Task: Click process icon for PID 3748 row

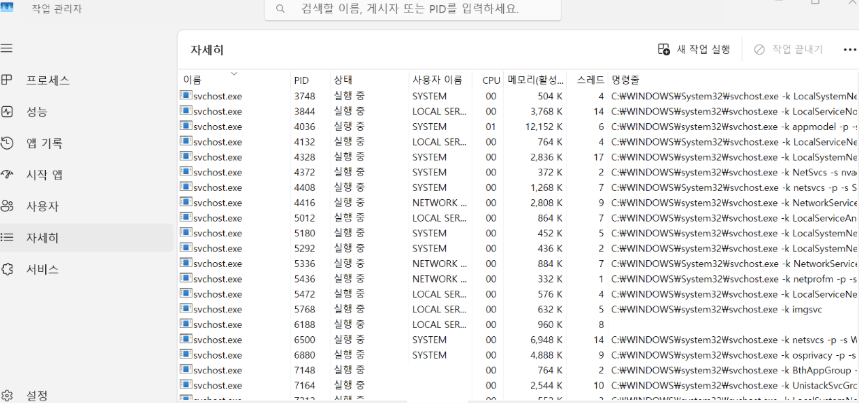Action: click(x=185, y=96)
